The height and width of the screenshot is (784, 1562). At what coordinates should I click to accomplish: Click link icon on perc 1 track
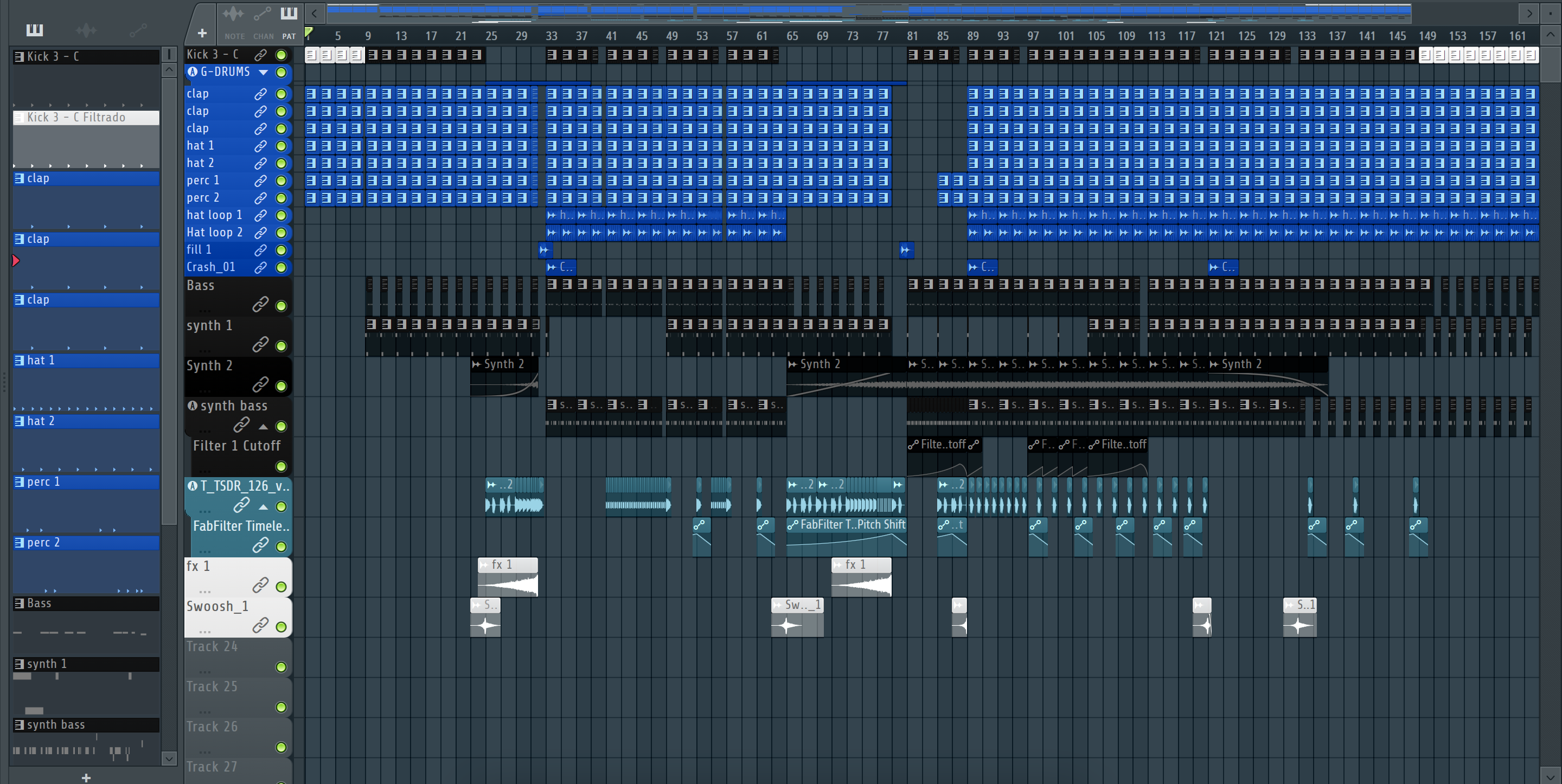tap(260, 181)
